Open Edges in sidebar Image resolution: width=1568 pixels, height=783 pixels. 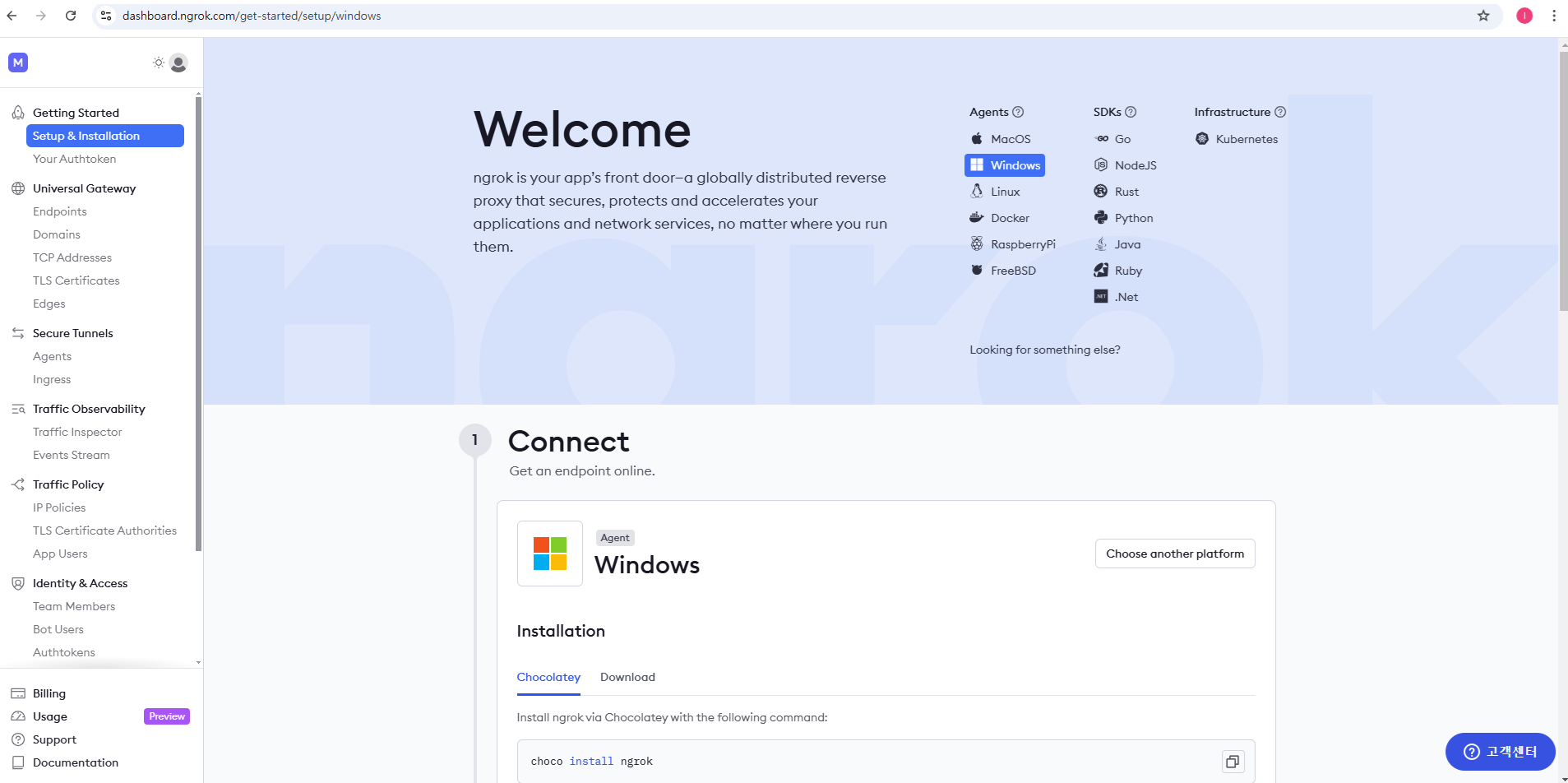(x=49, y=303)
